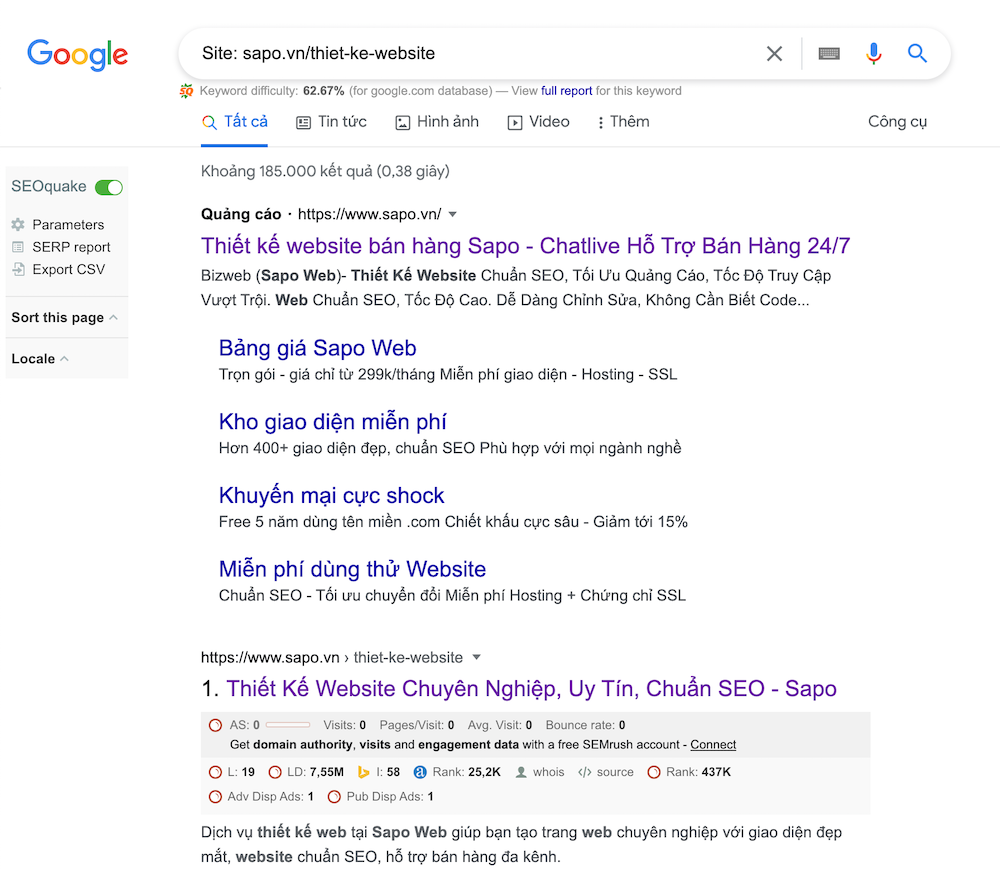Click the SEOquake keyword difficulty icon
The image size is (1000, 871).
[x=186, y=90]
